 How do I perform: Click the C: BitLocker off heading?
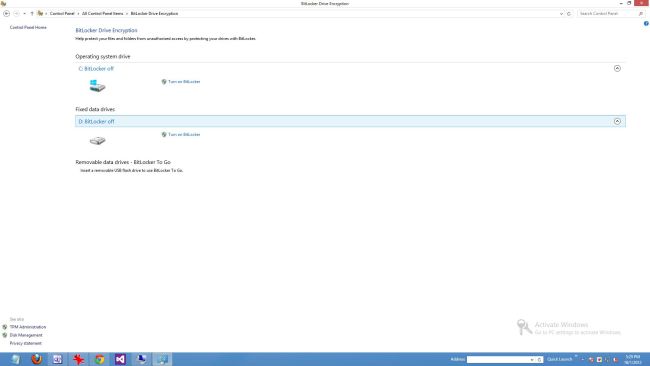96,69
